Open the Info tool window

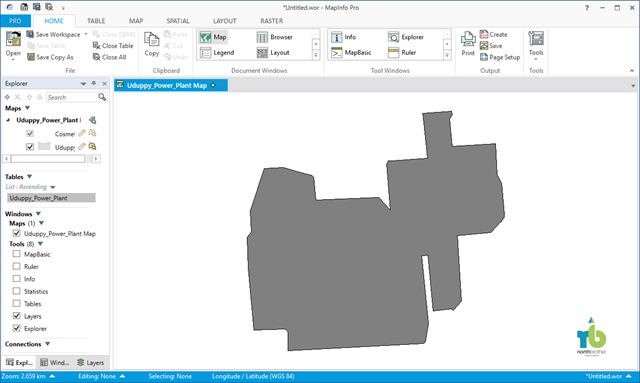(x=344, y=37)
